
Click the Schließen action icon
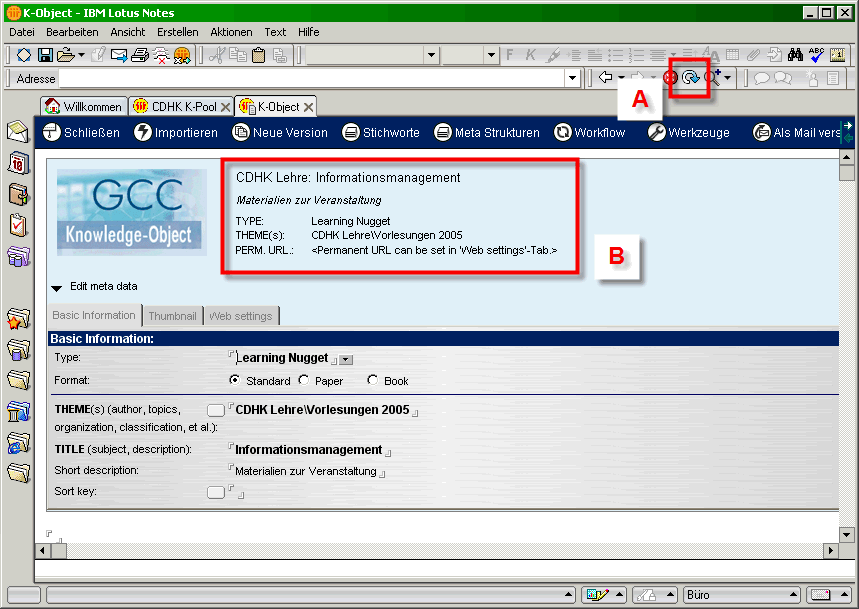51,132
